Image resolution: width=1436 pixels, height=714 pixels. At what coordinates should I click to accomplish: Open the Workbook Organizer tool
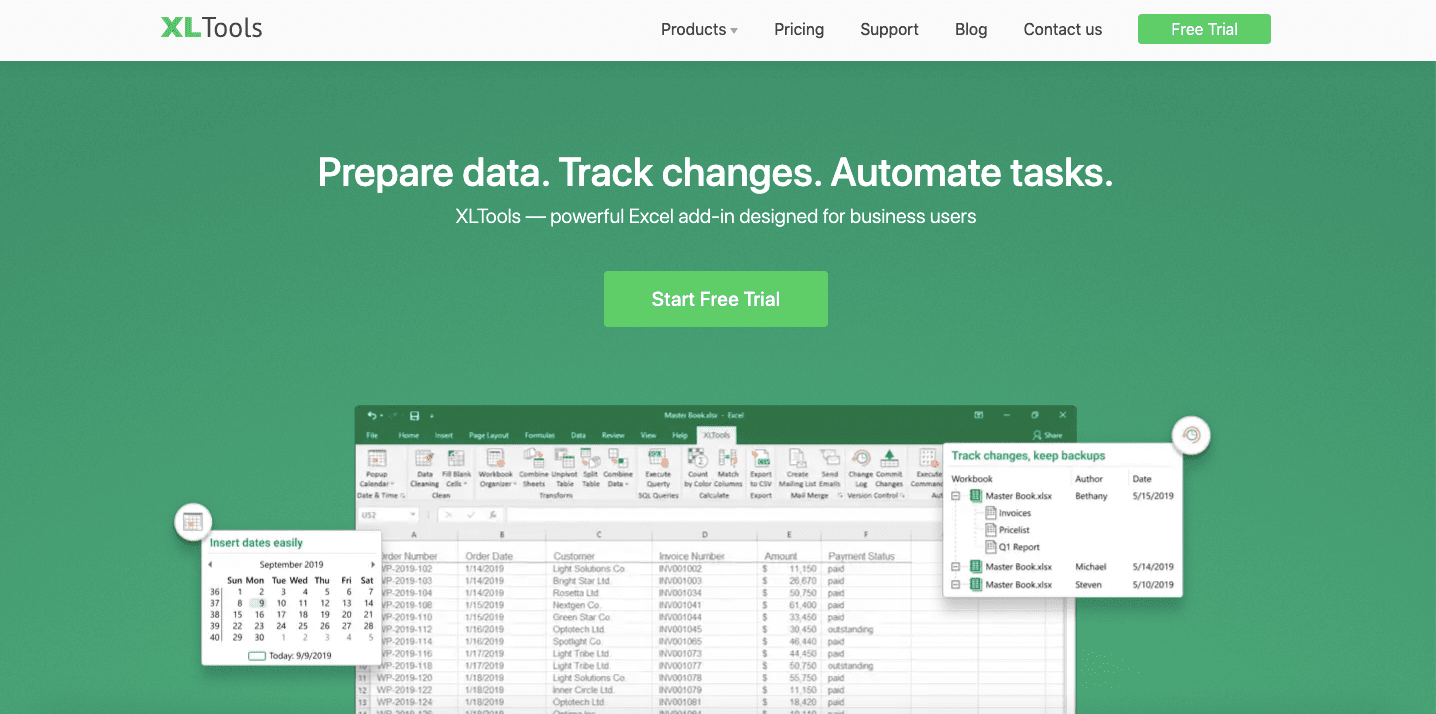pyautogui.click(x=496, y=467)
